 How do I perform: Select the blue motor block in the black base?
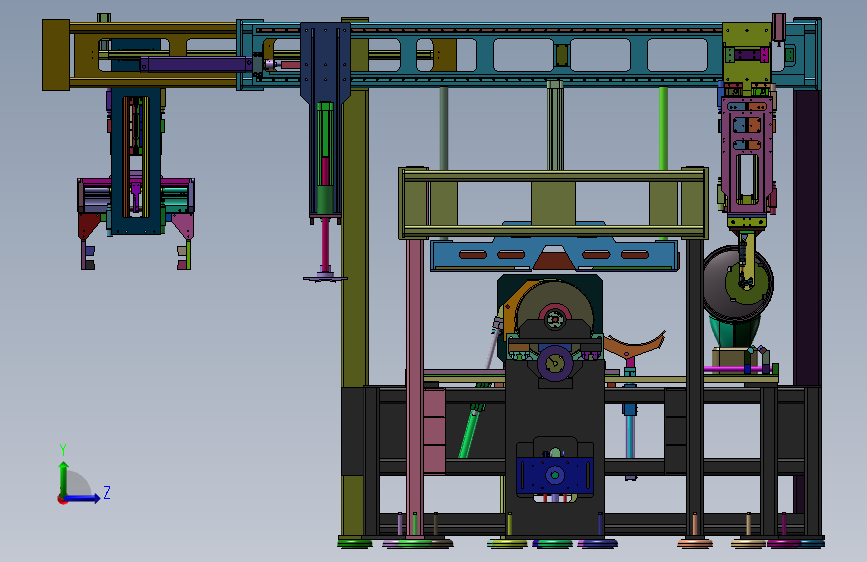tap(555, 476)
